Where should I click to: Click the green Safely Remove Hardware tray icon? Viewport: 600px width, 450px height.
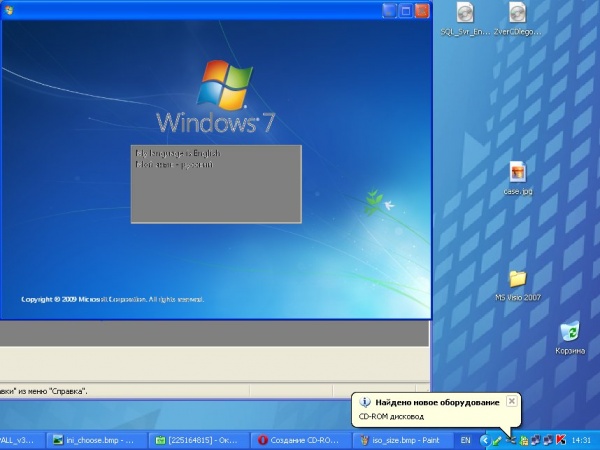497,440
